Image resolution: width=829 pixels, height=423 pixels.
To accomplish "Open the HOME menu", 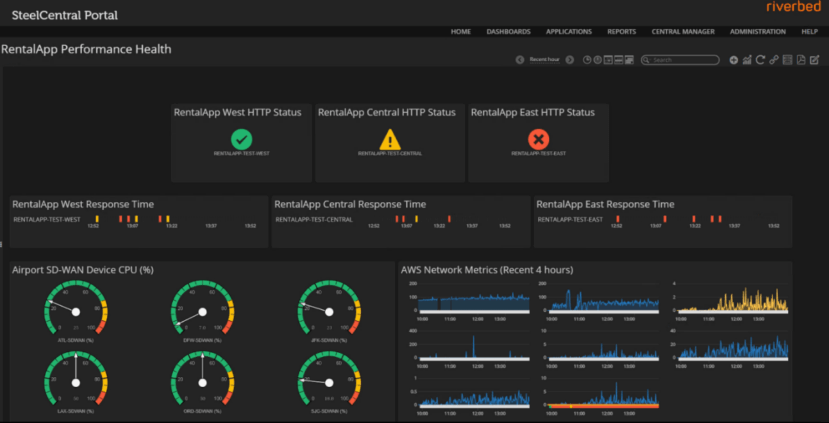I will pos(460,32).
